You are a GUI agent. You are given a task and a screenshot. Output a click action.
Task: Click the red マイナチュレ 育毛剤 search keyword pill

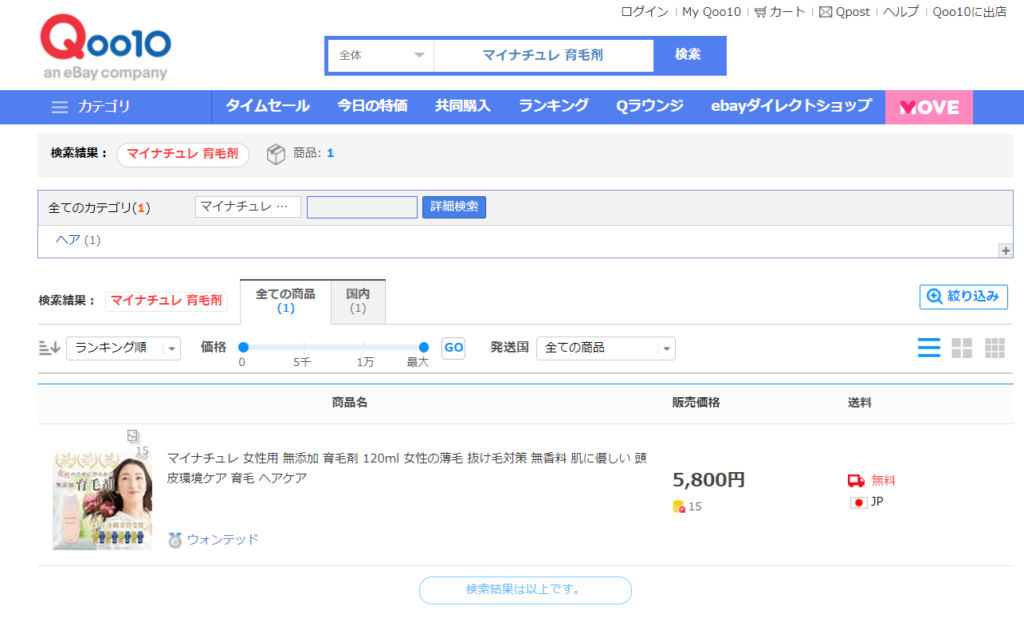click(182, 154)
